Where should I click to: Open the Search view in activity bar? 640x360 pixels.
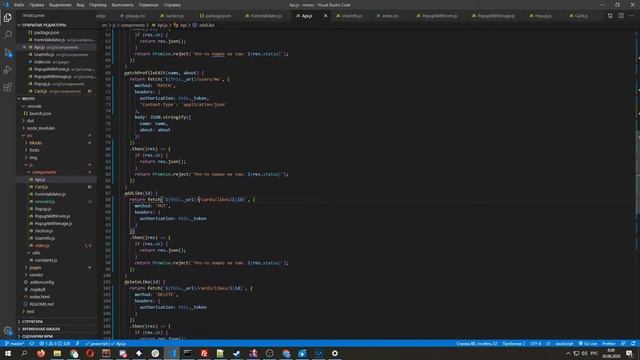(7, 35)
